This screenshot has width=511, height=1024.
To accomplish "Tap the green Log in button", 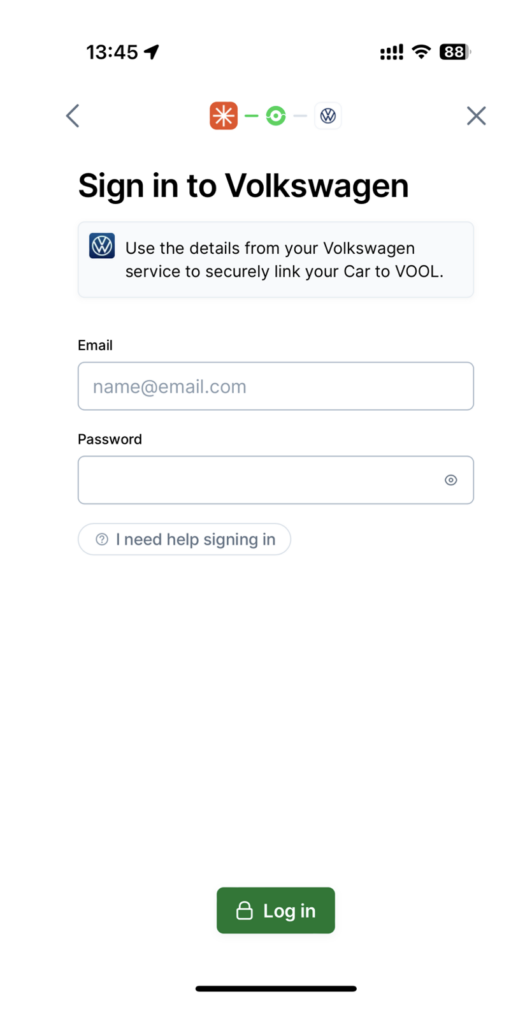I will click(276, 910).
